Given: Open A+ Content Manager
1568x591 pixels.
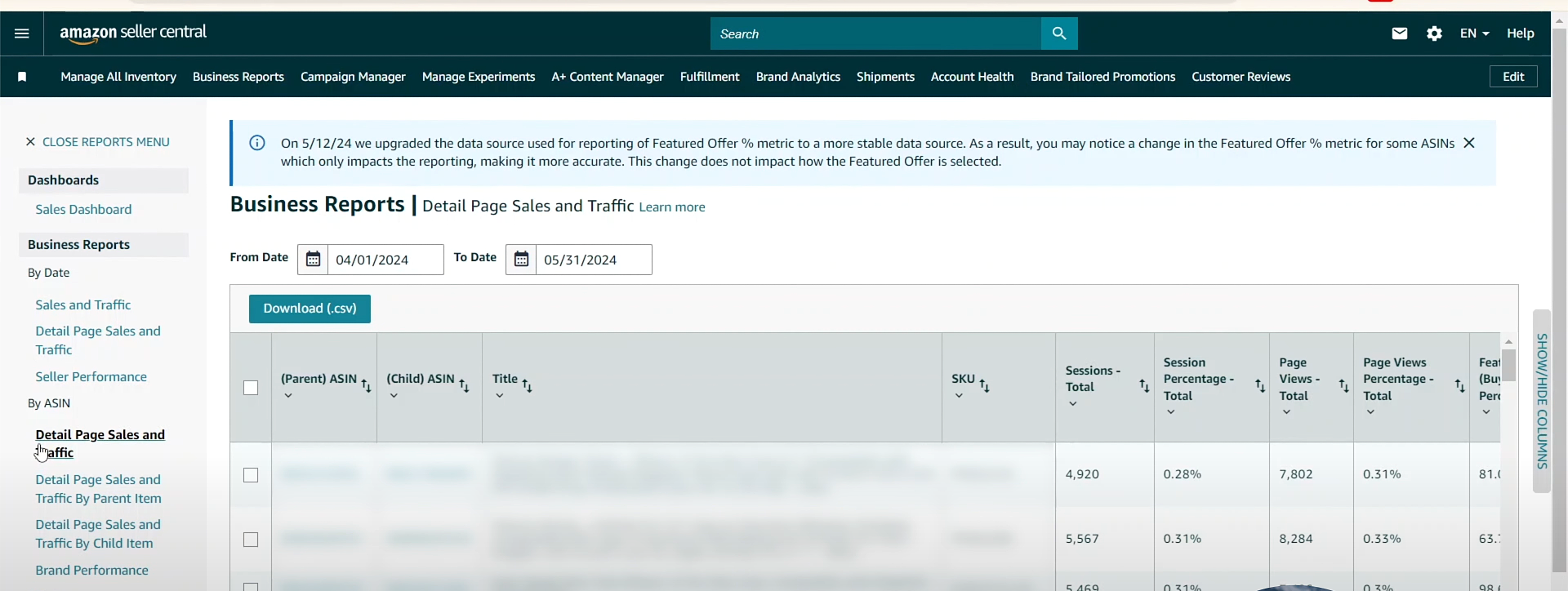Looking at the screenshot, I should coord(608,77).
